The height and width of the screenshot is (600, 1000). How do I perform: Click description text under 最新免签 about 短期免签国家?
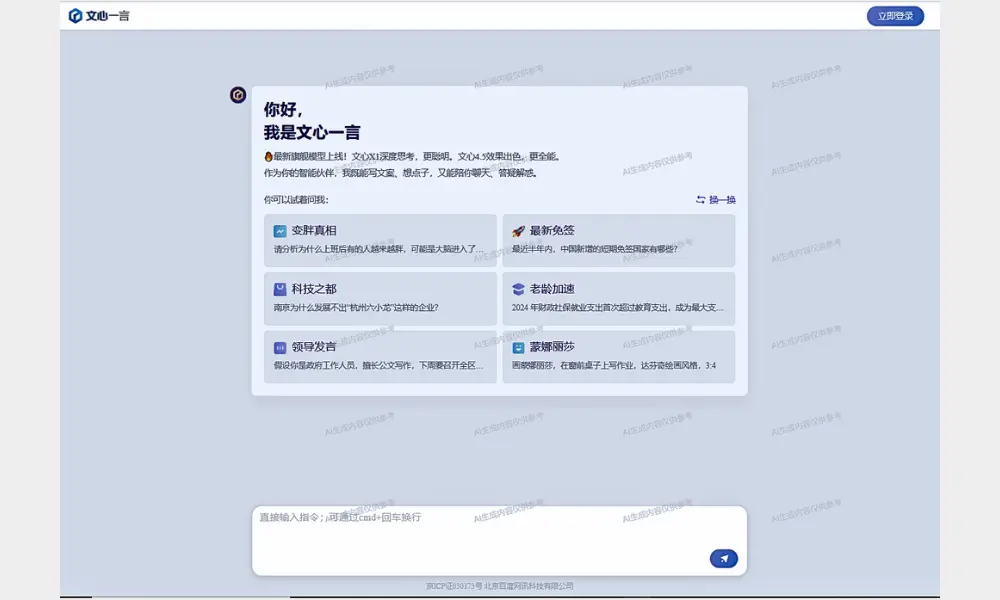[594, 249]
